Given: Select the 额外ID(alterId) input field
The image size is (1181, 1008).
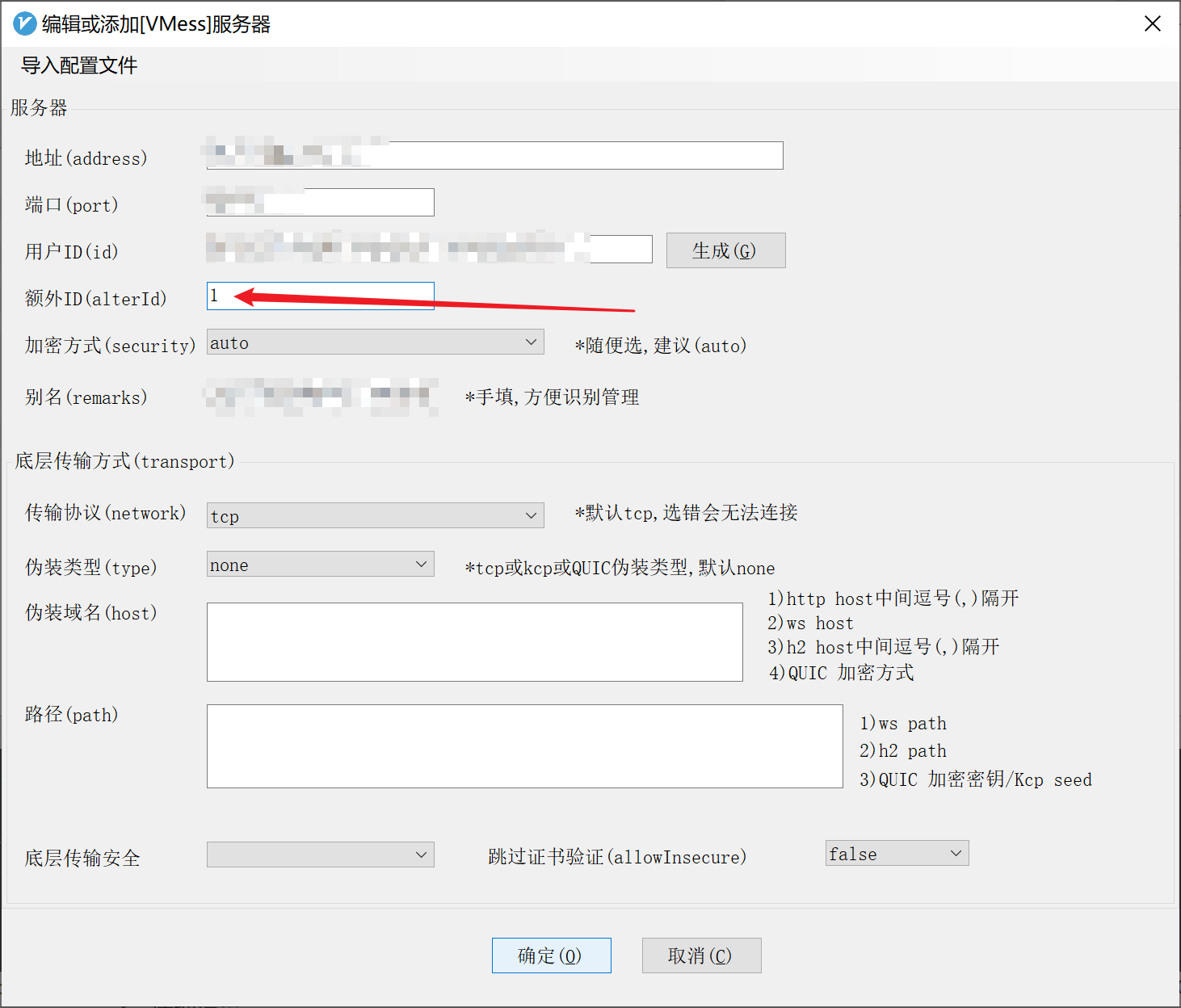Looking at the screenshot, I should 319,296.
